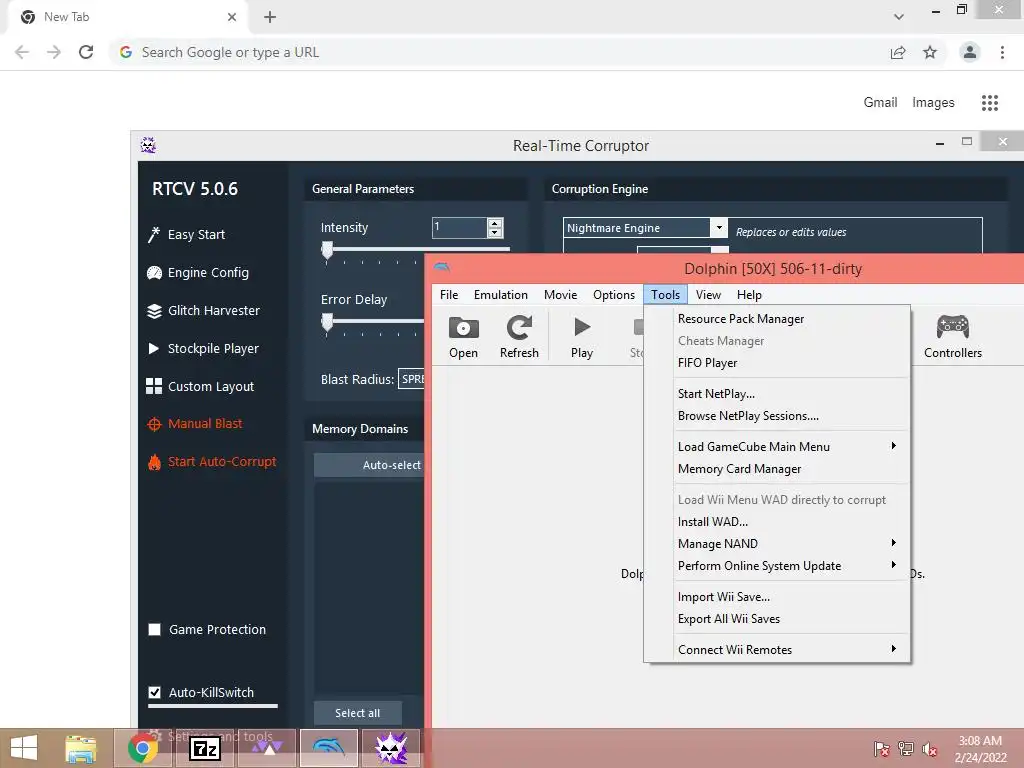Open Chrome tab search chevron
This screenshot has height=768, width=1024.
click(x=899, y=17)
